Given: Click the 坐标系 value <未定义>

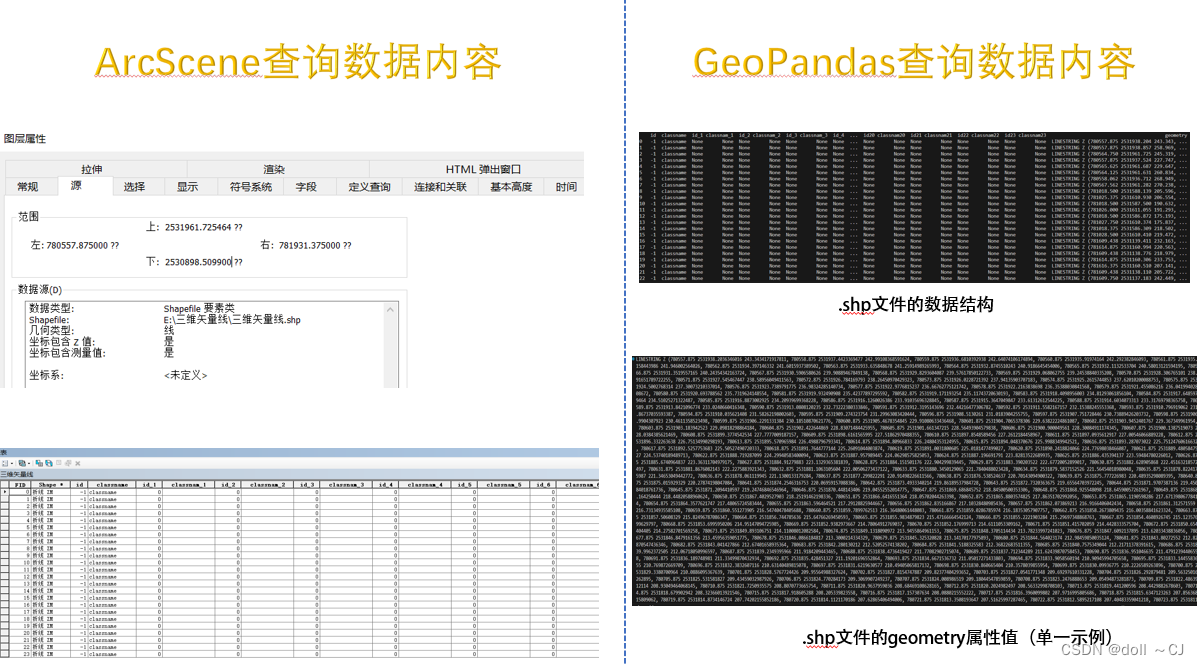Looking at the screenshot, I should 185,375.
